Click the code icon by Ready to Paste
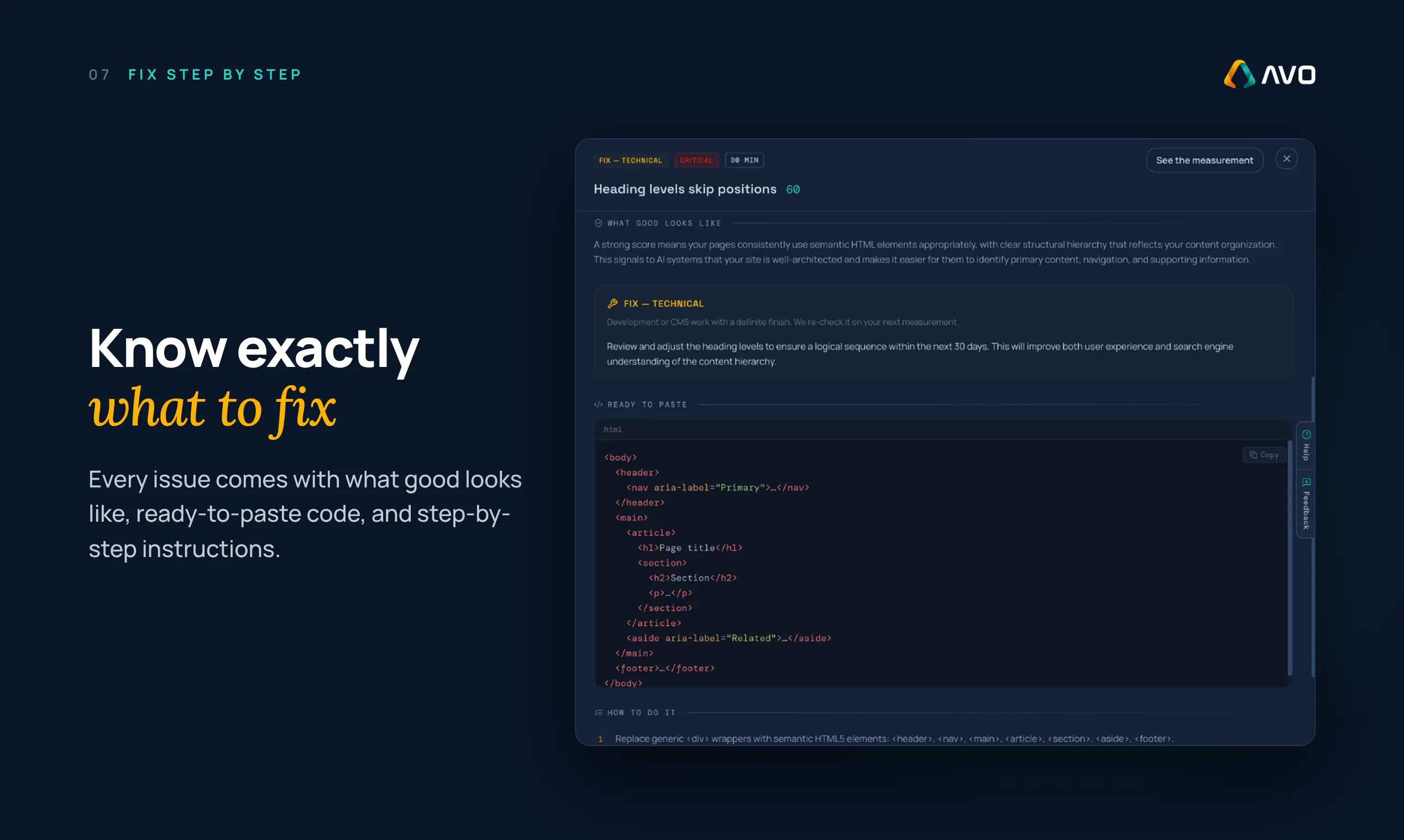 tap(598, 404)
